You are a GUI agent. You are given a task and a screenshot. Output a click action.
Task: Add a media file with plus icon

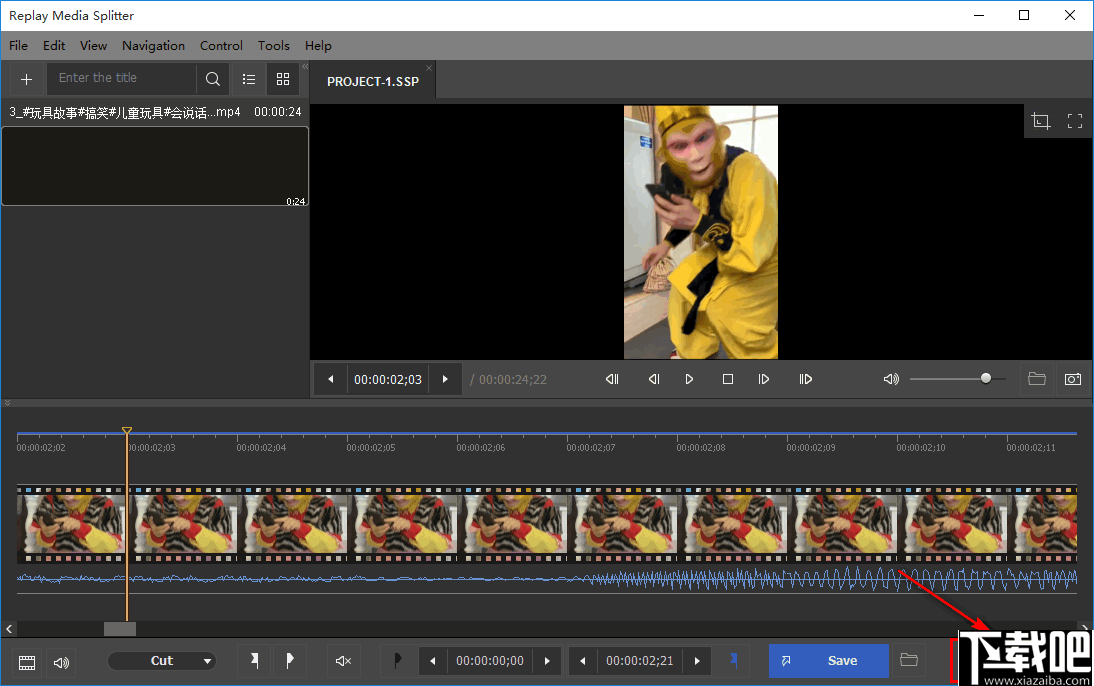pyautogui.click(x=27, y=80)
